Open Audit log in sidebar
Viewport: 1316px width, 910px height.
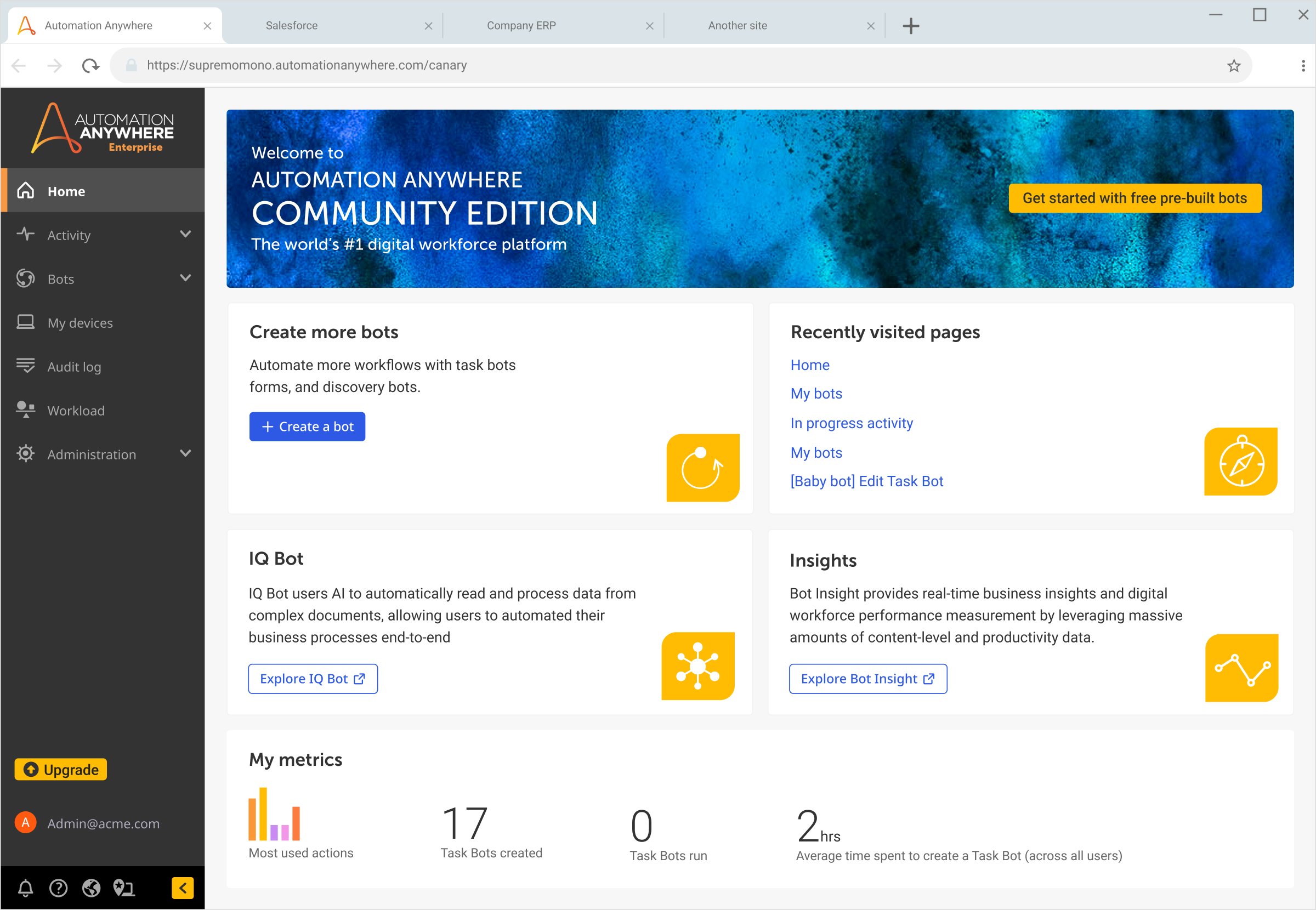pos(74,367)
